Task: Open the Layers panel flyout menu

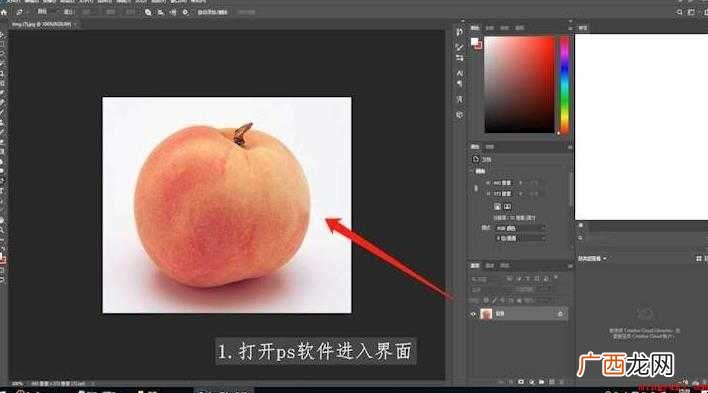Action: [x=570, y=266]
